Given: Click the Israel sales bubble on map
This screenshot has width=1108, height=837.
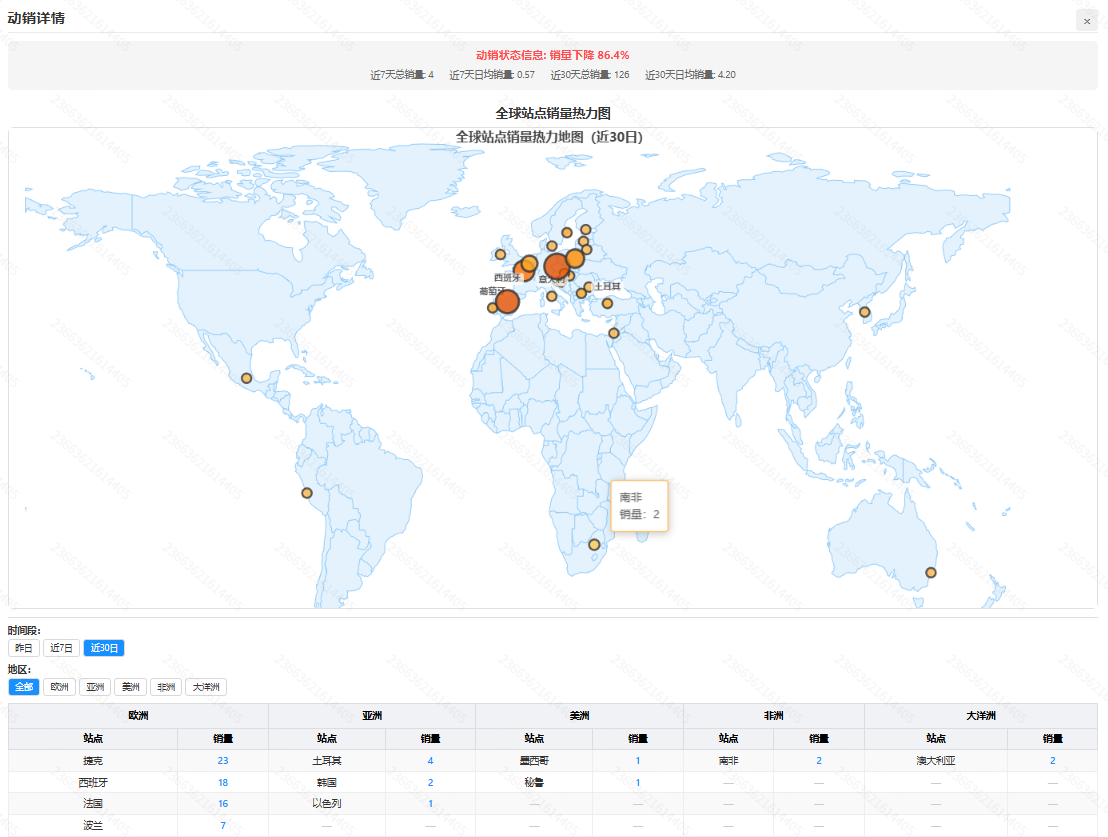Looking at the screenshot, I should 614,333.
